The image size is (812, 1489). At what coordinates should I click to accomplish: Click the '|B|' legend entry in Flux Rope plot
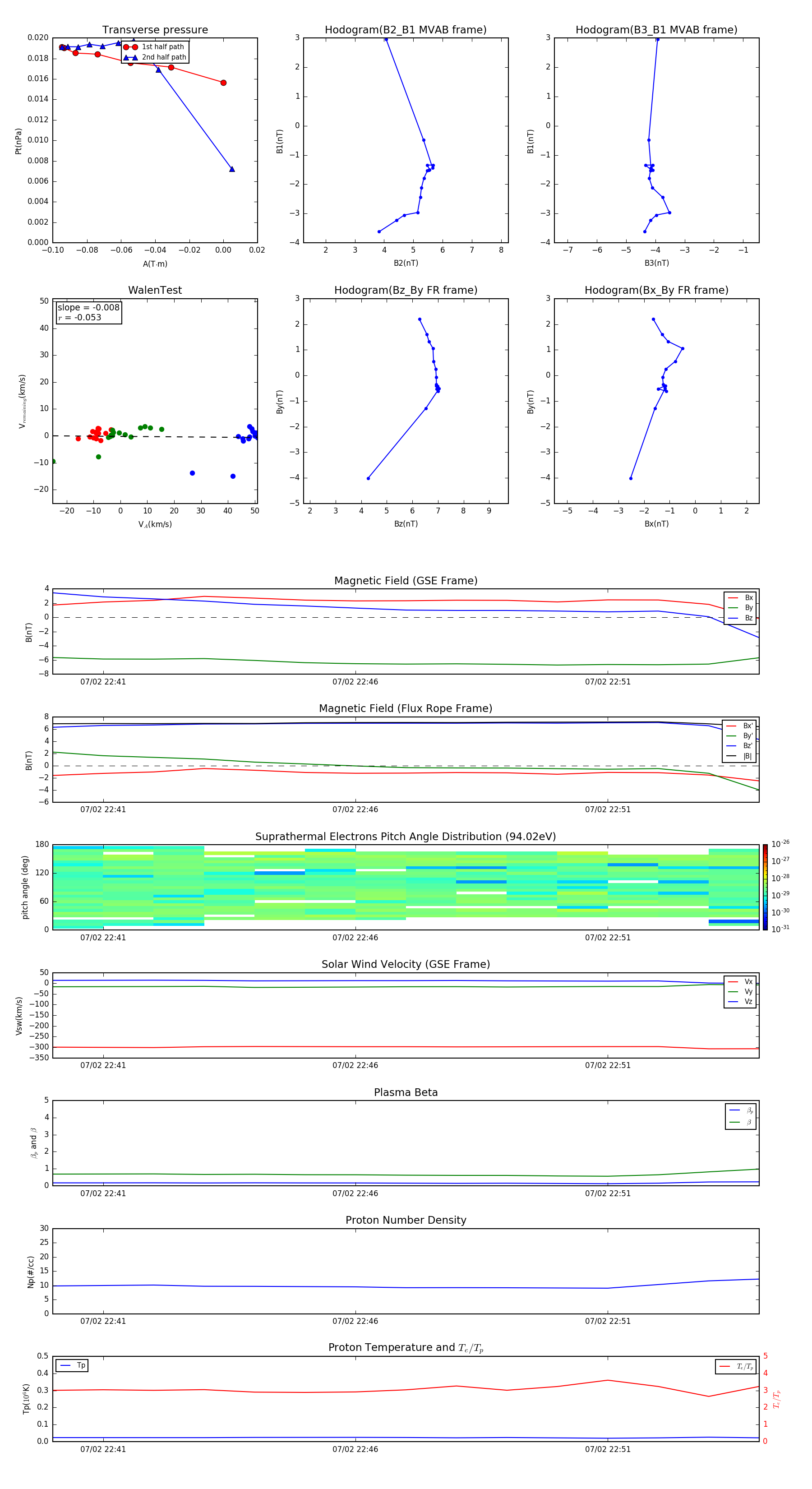tap(740, 756)
